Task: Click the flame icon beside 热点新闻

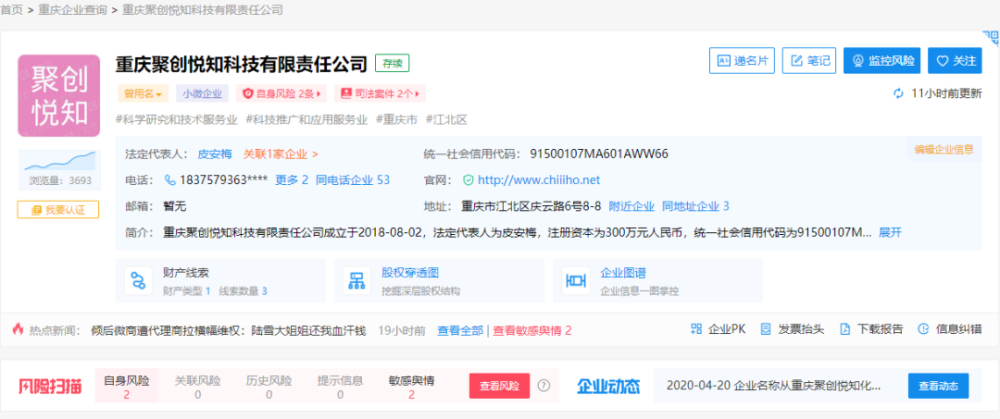Action: click(18, 330)
